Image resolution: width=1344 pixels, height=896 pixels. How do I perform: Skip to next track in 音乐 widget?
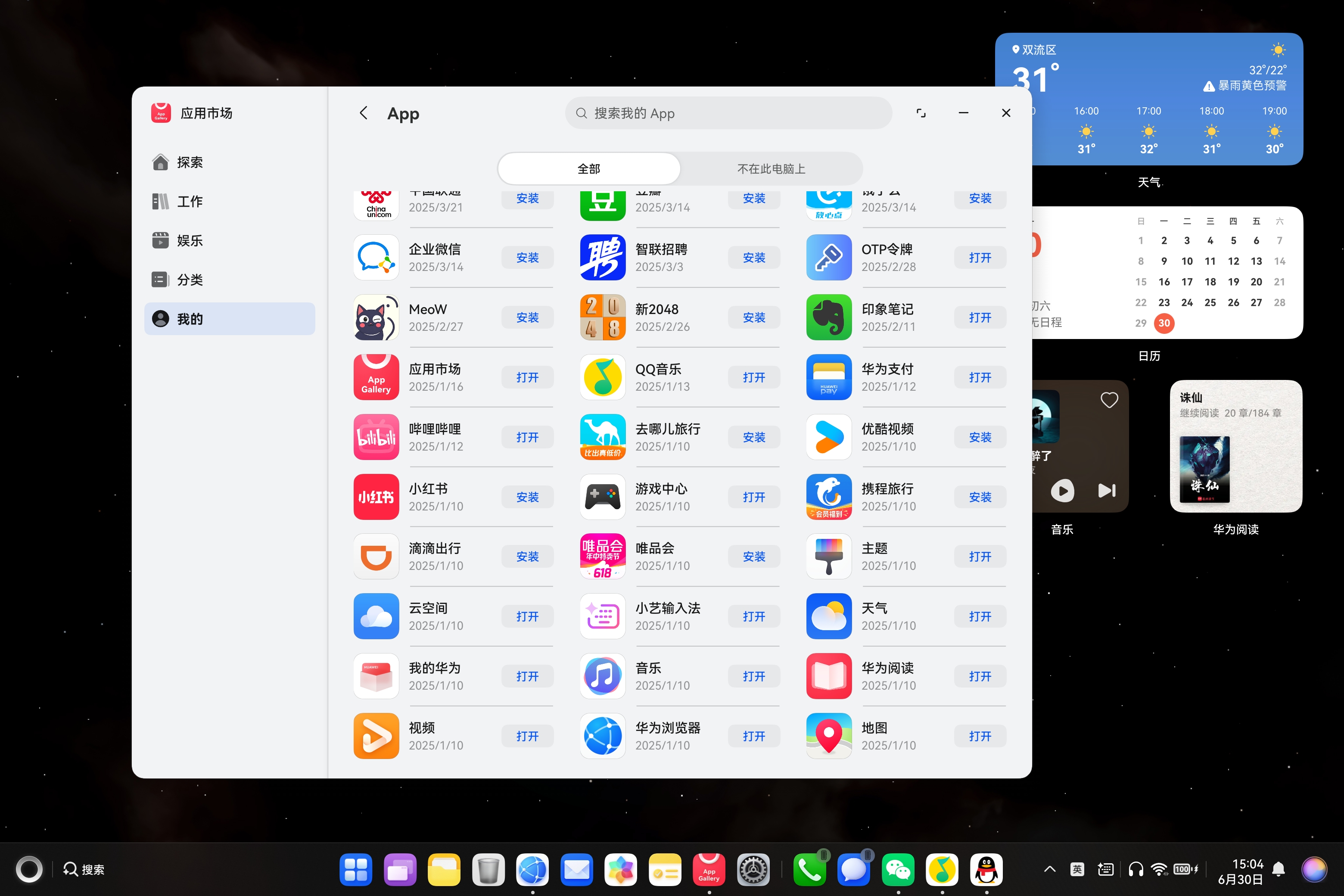coord(1106,490)
